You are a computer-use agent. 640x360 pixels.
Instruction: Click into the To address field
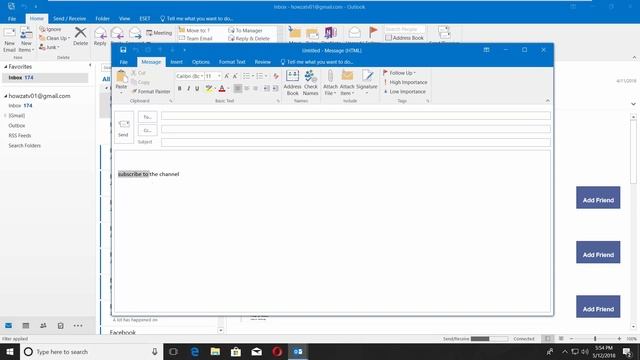coord(356,116)
